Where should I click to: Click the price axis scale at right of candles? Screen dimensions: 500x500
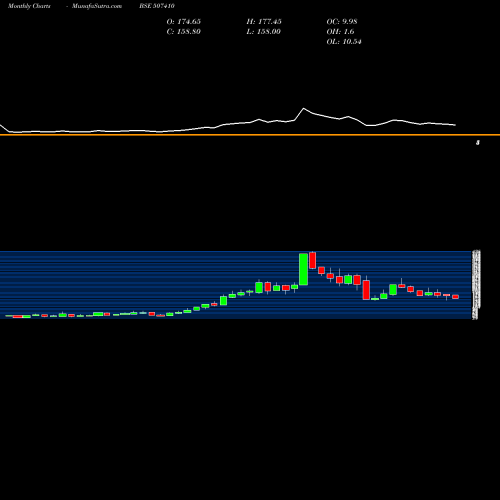(x=476, y=285)
